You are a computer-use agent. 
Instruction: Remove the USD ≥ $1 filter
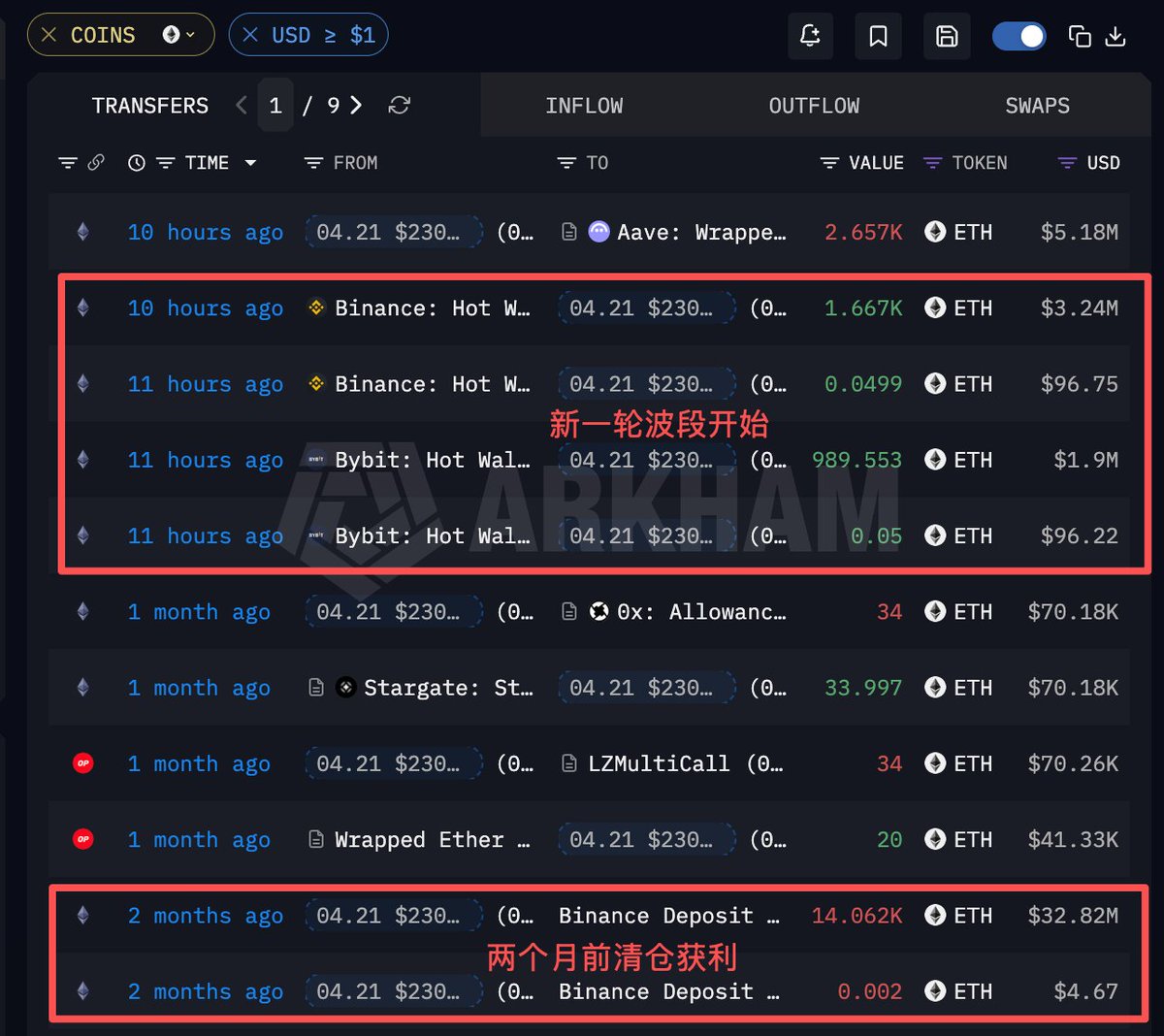[250, 35]
